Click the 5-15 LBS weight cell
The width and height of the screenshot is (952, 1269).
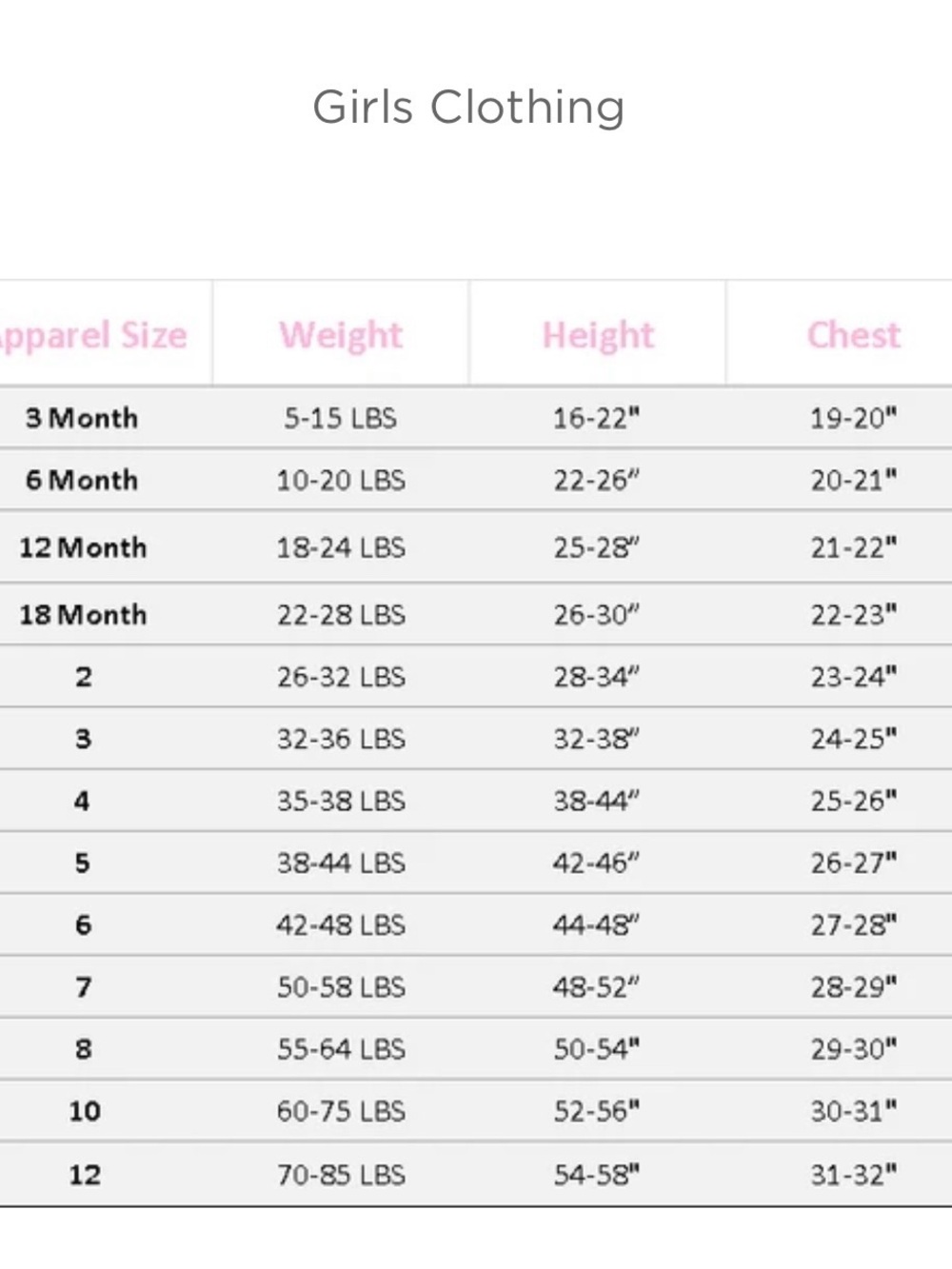[x=340, y=418]
